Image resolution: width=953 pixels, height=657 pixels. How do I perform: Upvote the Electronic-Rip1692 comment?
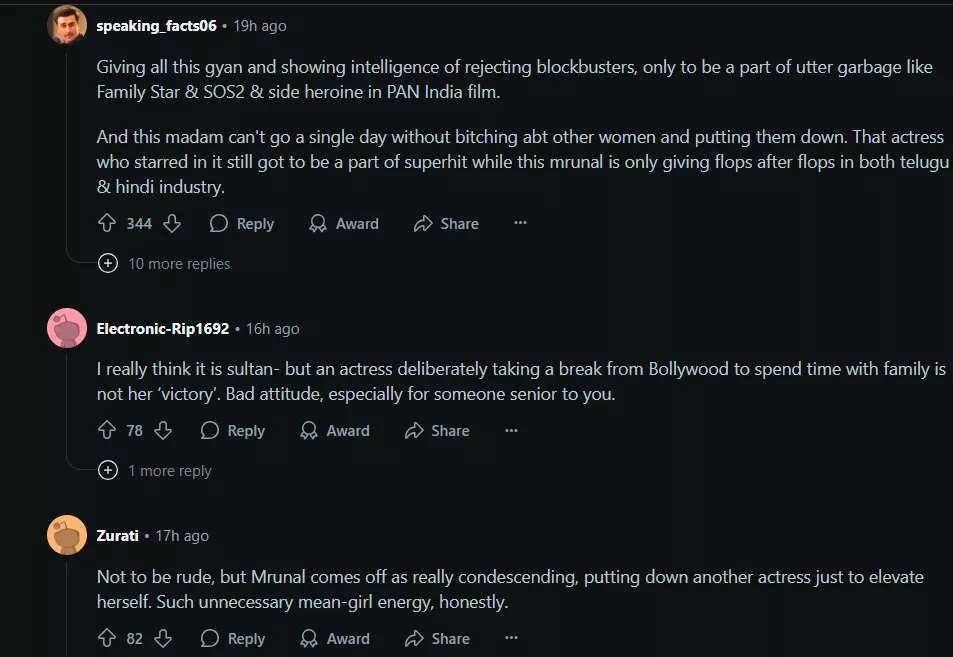[107, 431]
